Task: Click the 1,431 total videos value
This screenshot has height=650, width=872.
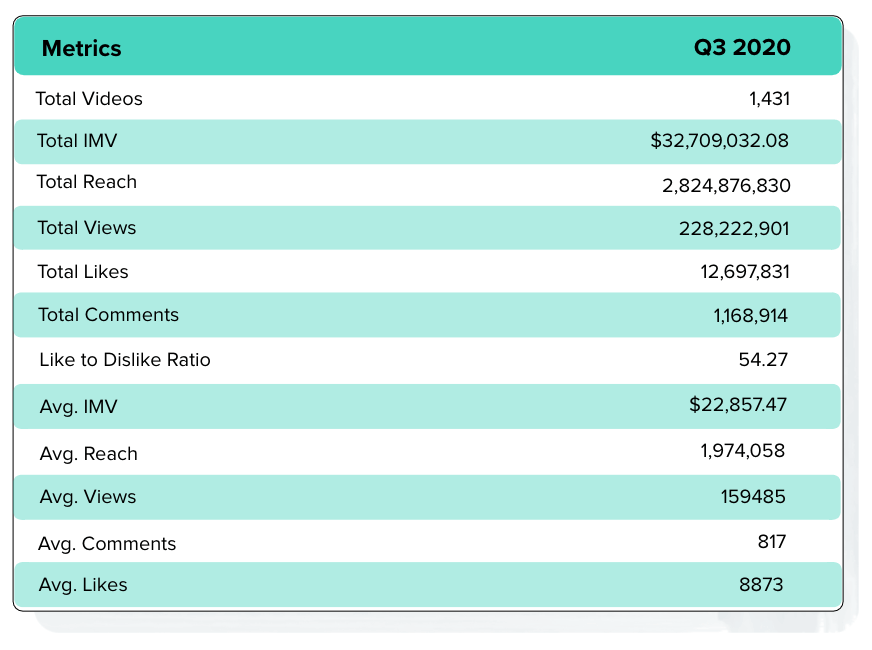Action: [x=769, y=98]
